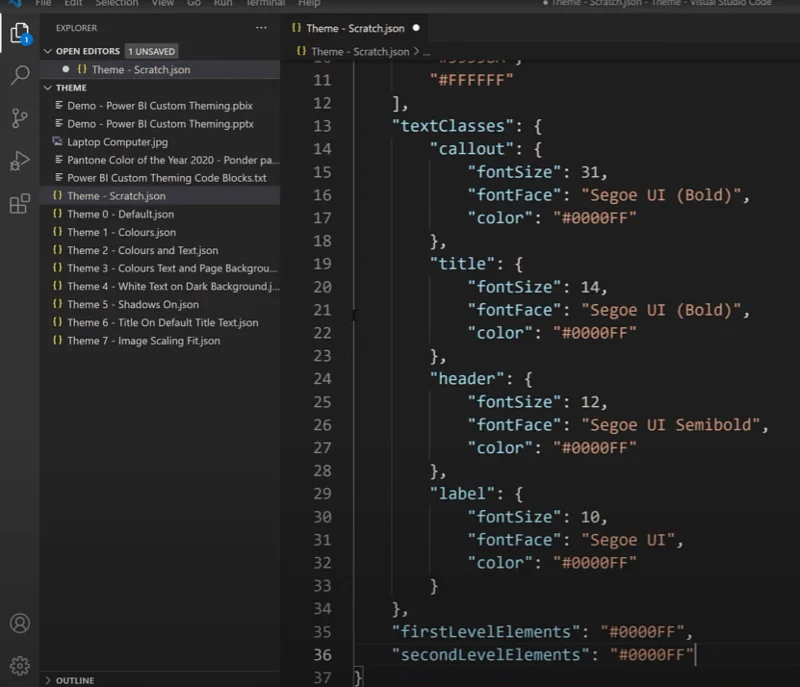Click "label" key on line 29

point(462,494)
